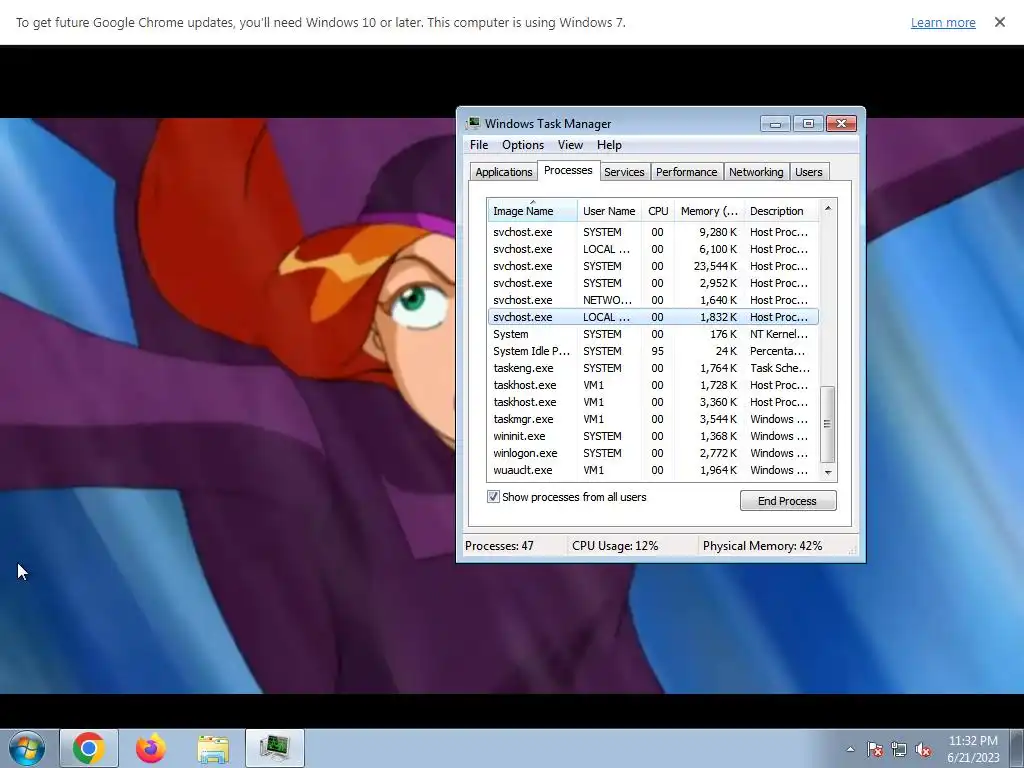This screenshot has height=768, width=1024.
Task: Open Windows Explorer folder icon on taskbar
Action: pos(213,748)
